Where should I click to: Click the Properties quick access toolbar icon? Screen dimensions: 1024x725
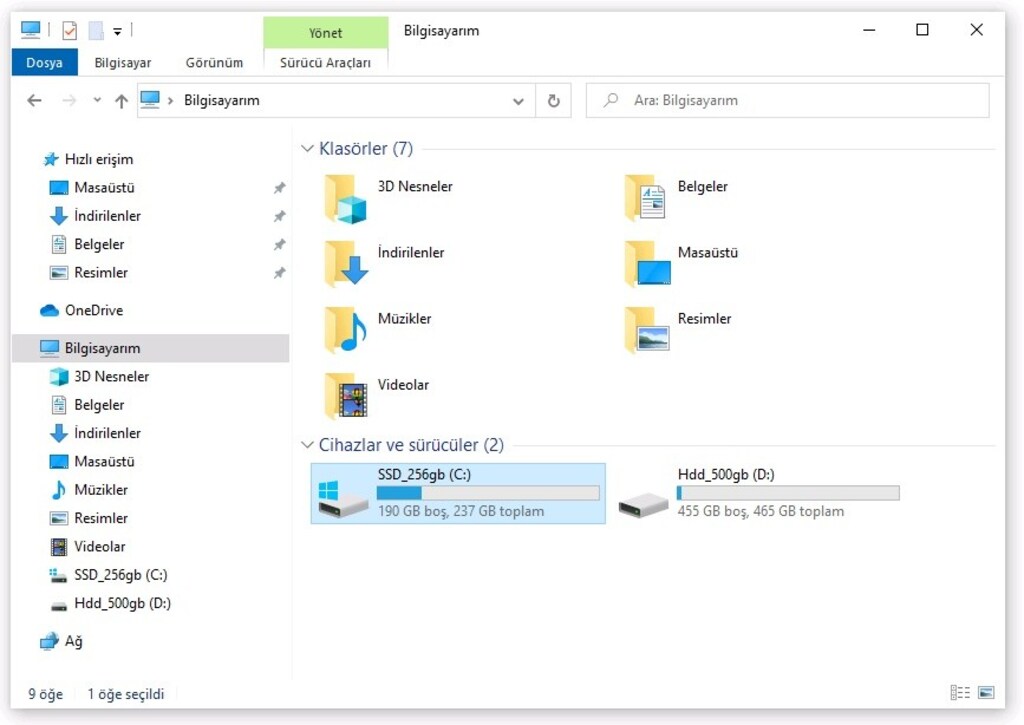69,30
